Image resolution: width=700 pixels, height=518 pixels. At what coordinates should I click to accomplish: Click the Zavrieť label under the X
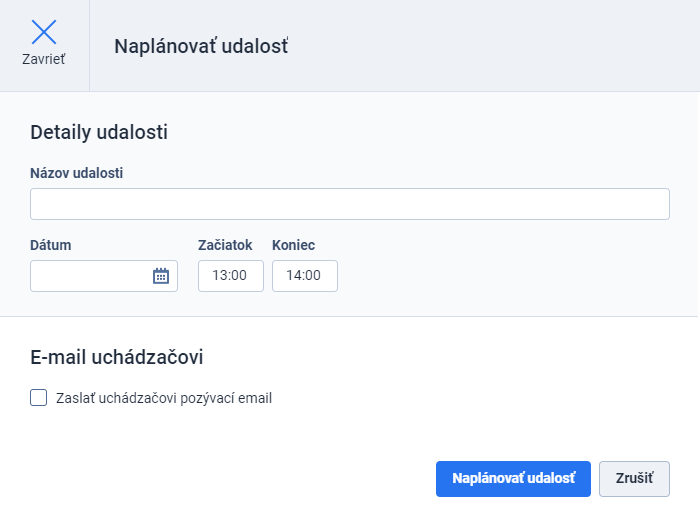(x=44, y=59)
